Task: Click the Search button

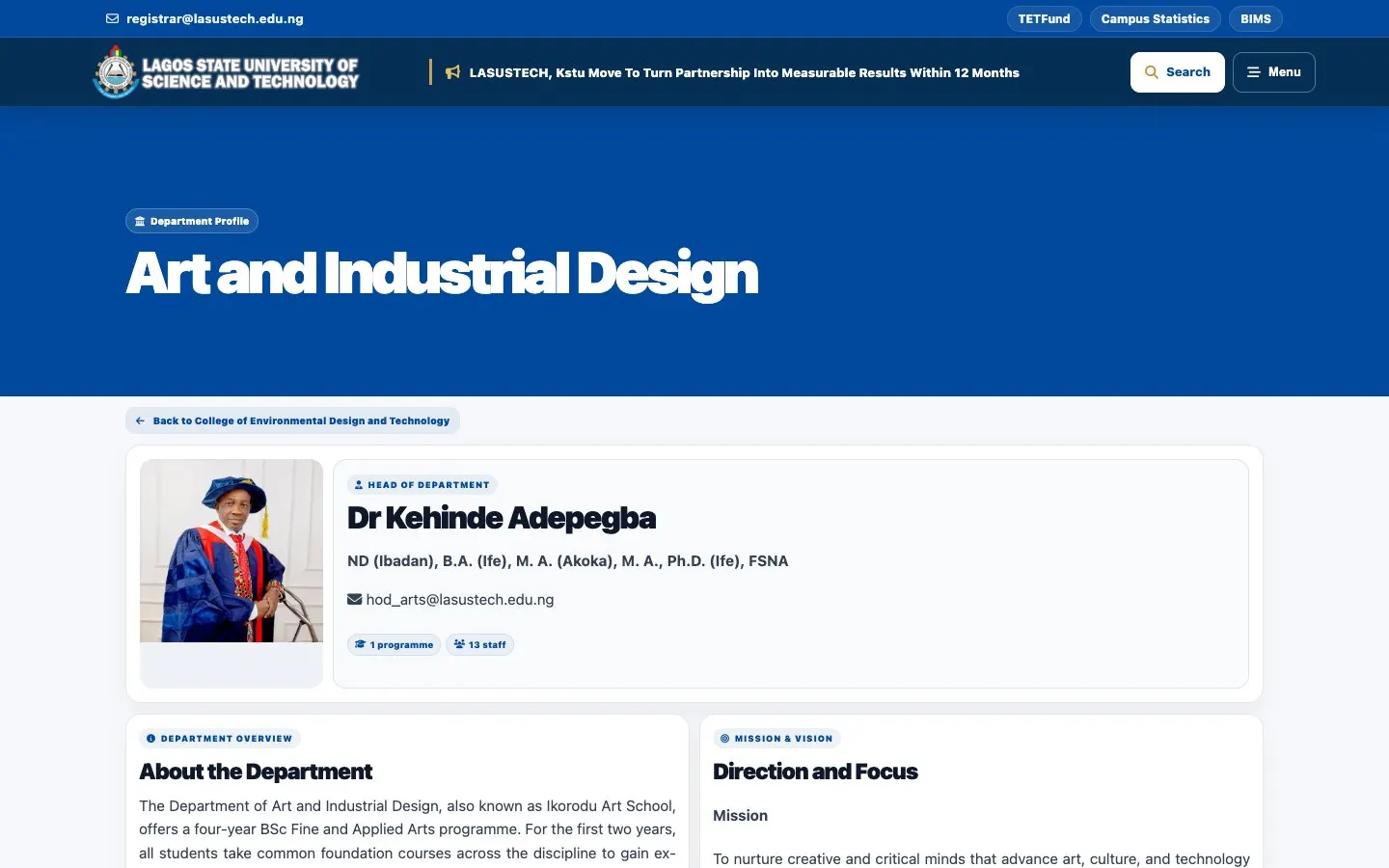Action: tap(1177, 72)
